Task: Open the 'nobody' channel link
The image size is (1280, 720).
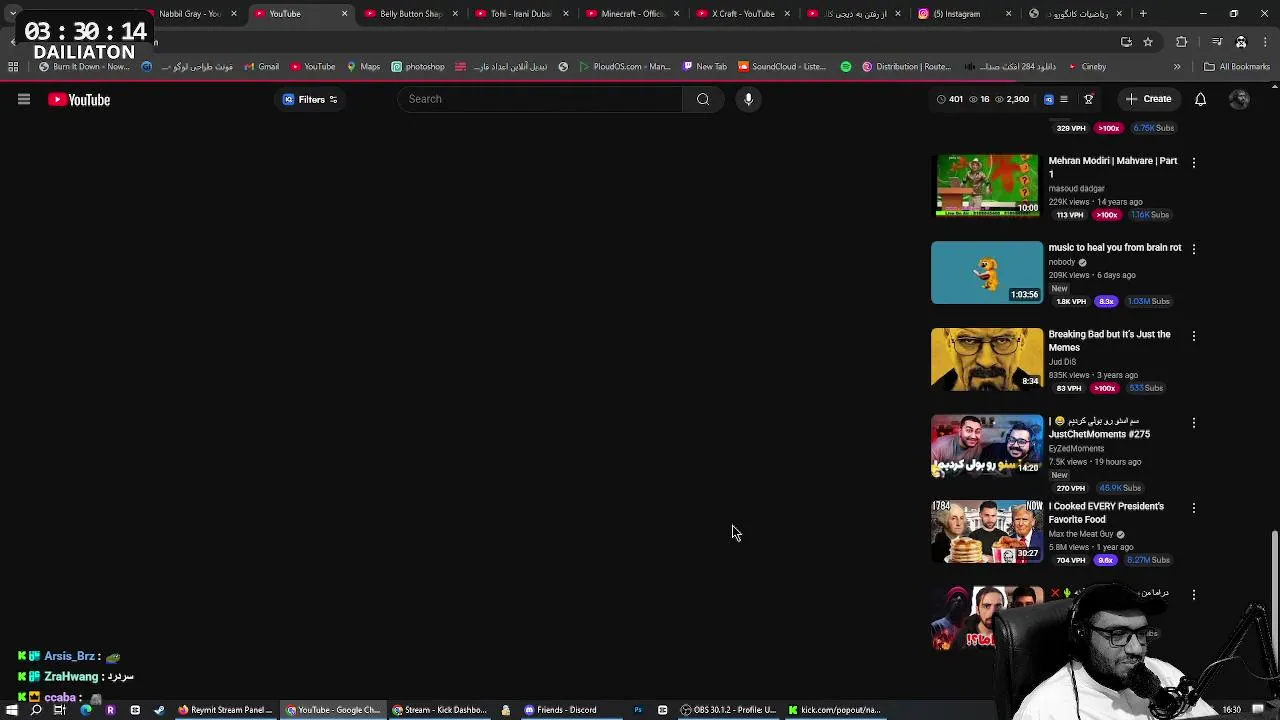Action: 1062,262
